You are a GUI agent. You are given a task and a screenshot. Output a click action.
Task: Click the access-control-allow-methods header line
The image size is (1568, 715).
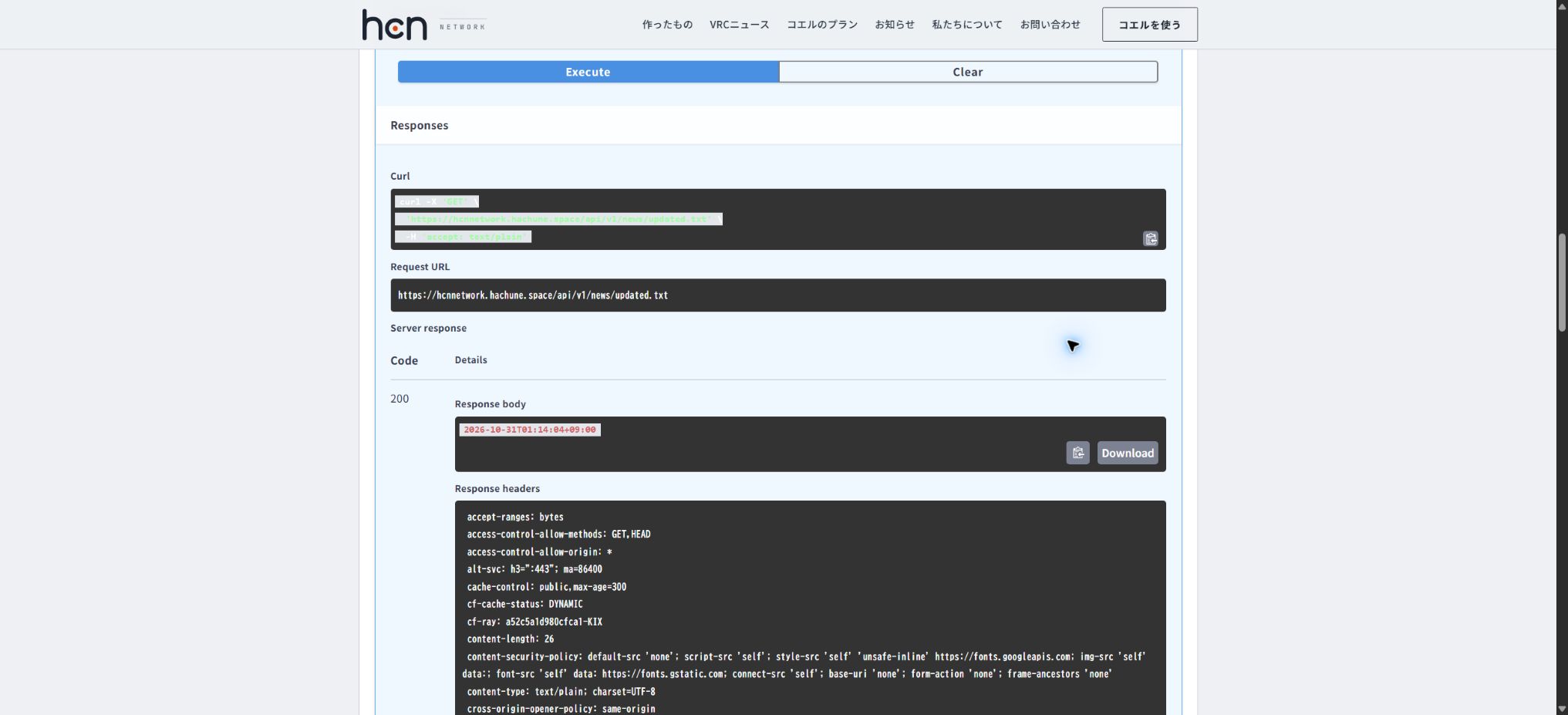click(x=558, y=535)
